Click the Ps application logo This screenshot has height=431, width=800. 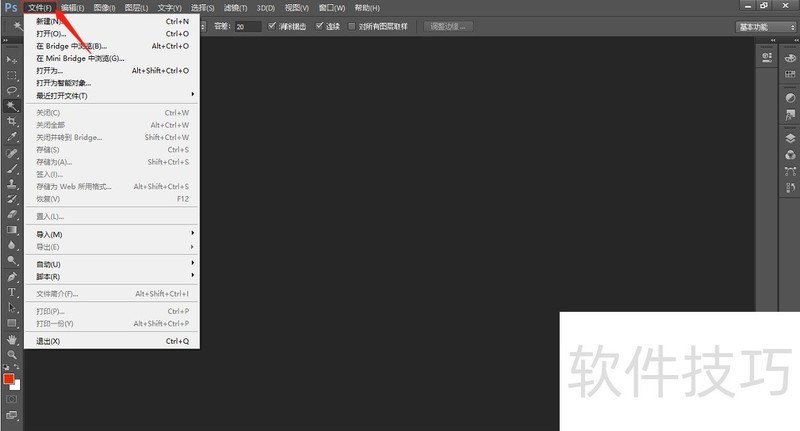(11, 8)
